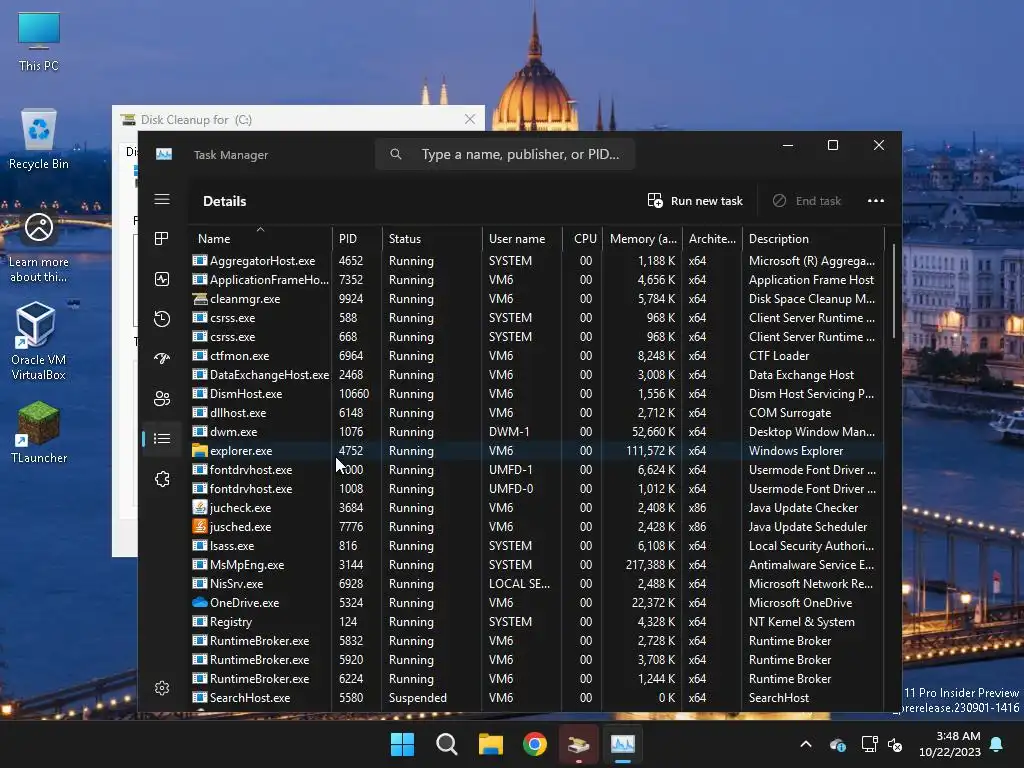Open the clock and date in taskbar
This screenshot has width=1024, height=768.
pos(949,744)
